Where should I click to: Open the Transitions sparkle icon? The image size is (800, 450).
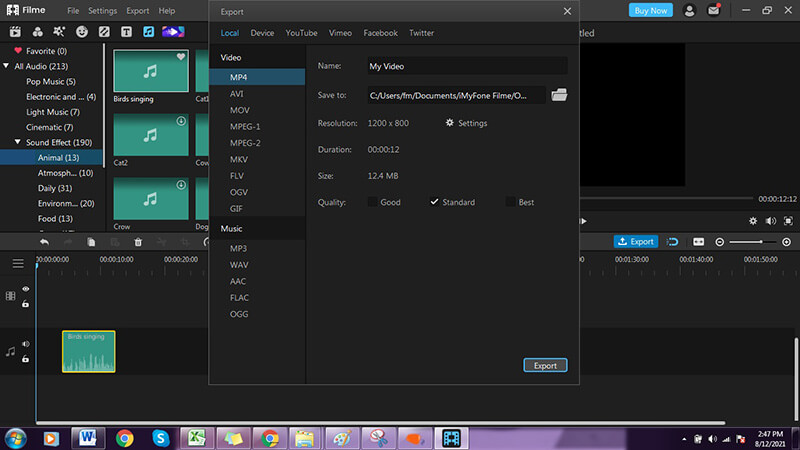tap(59, 32)
